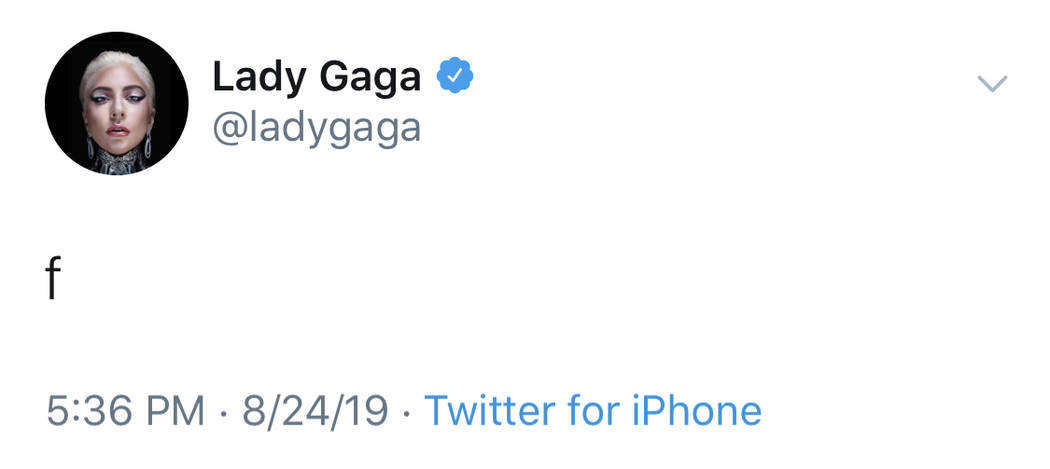Screen dimensions: 1050x469
Task: Open the Lady Gaga display name
Action: coord(316,77)
